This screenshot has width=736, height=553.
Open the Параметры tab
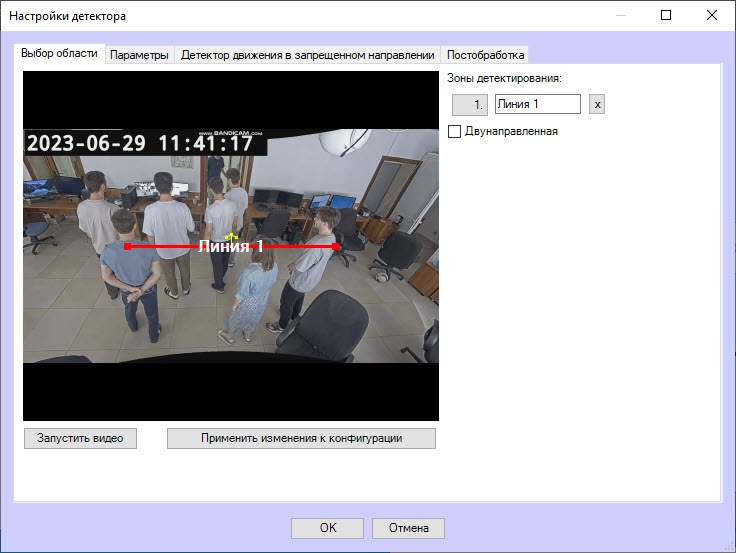click(139, 54)
